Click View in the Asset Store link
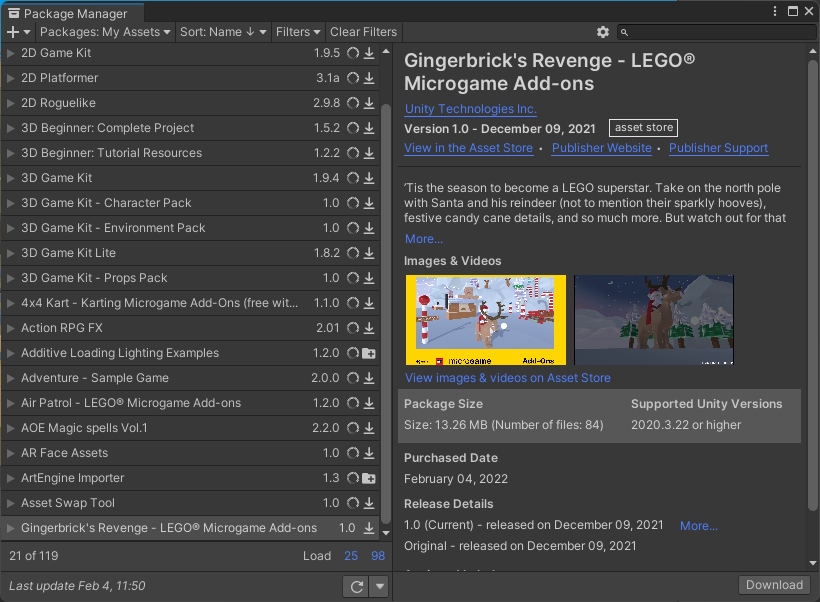Viewport: 820px width, 602px height. tap(469, 148)
